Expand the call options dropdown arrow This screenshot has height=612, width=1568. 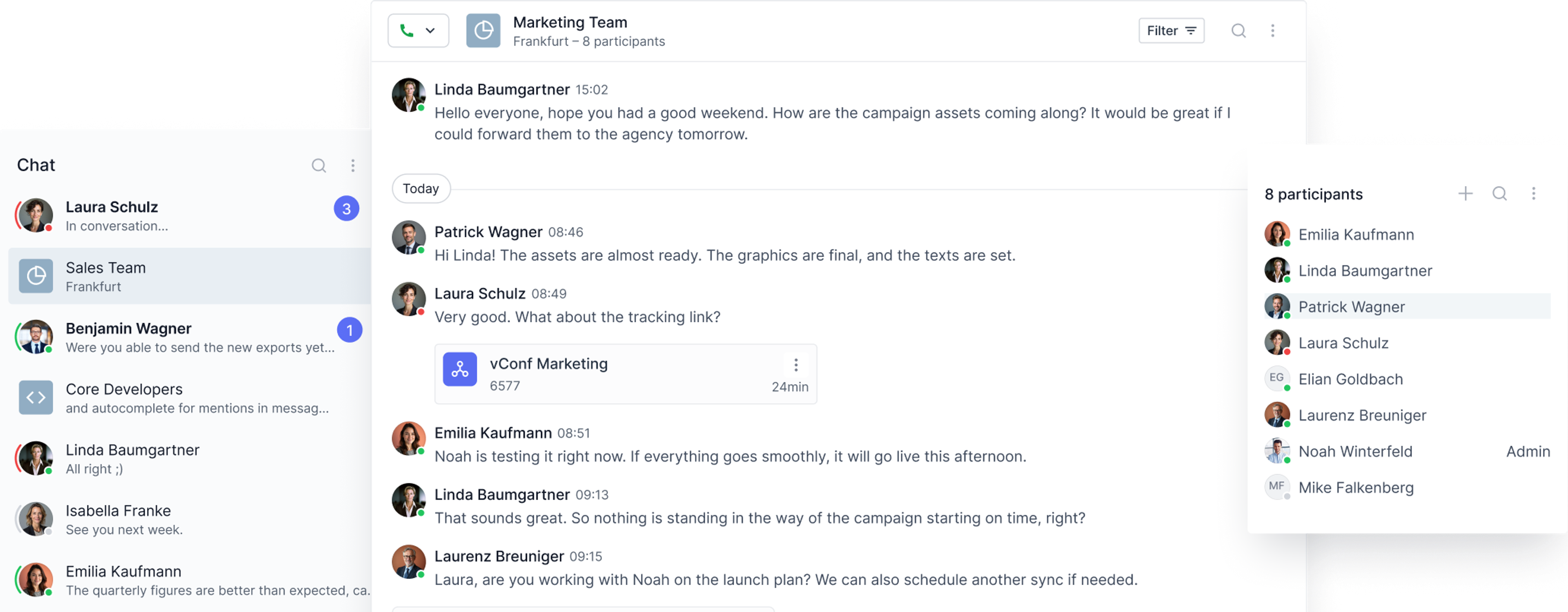[430, 31]
